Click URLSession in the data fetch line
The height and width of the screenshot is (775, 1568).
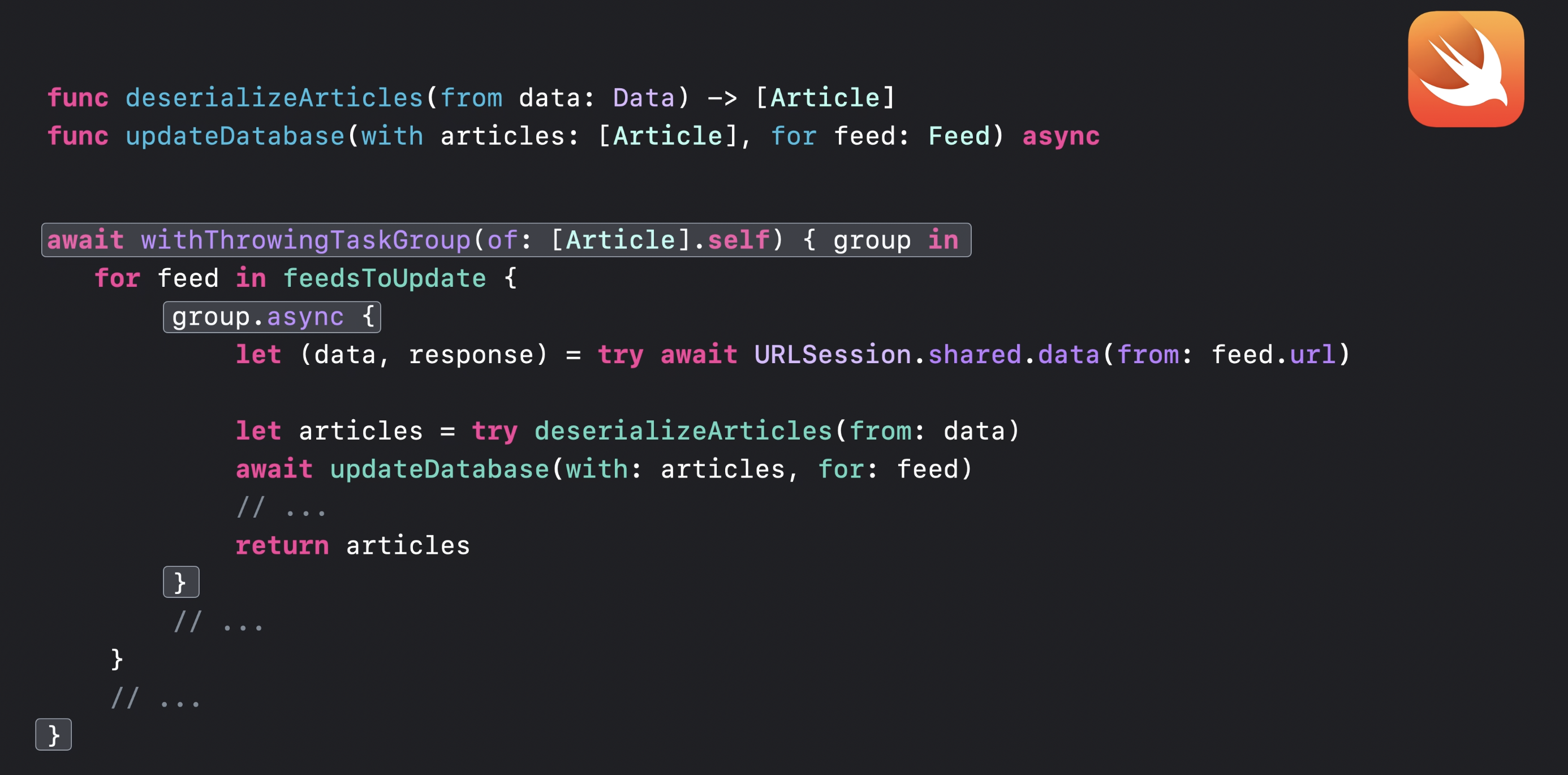click(832, 354)
